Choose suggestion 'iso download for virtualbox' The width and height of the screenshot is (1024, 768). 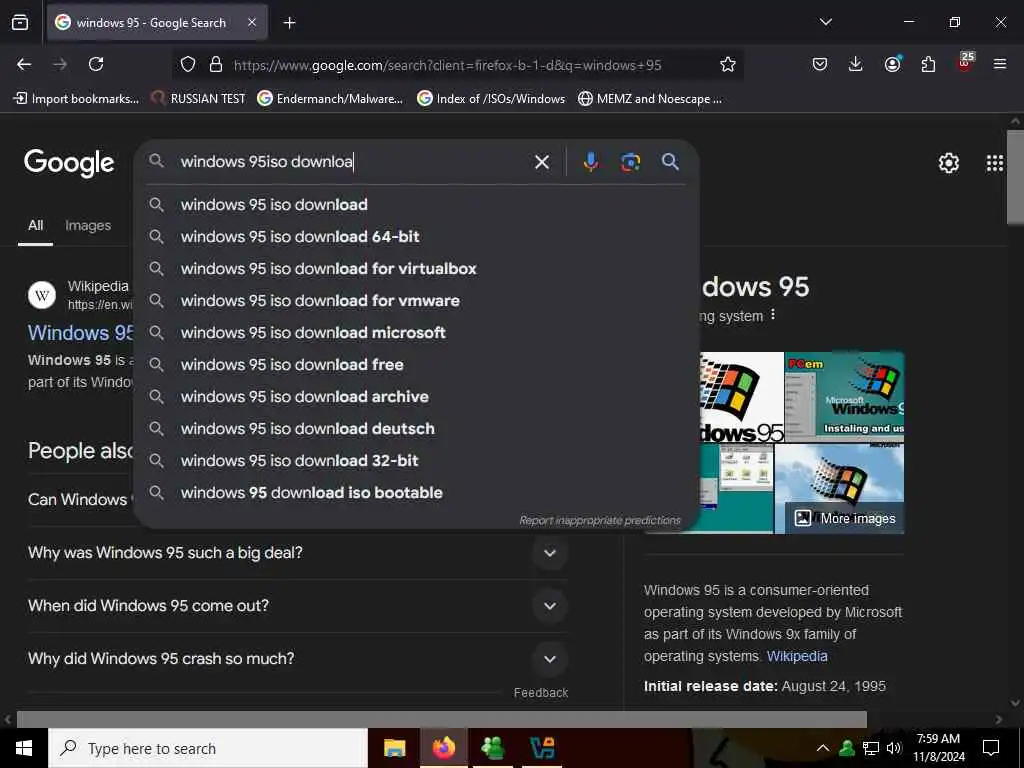click(x=417, y=268)
